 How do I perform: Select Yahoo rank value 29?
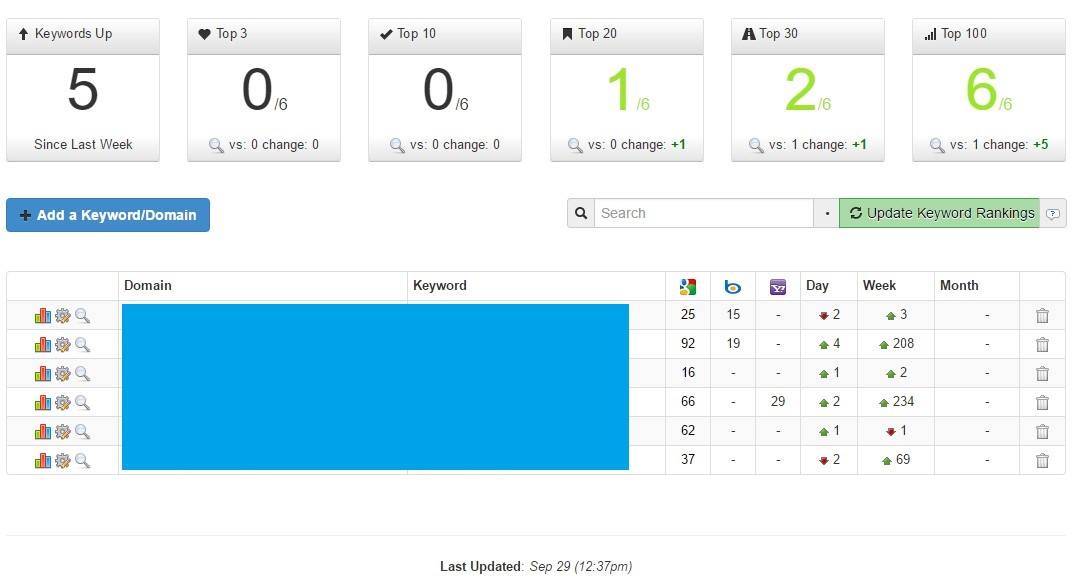click(778, 401)
